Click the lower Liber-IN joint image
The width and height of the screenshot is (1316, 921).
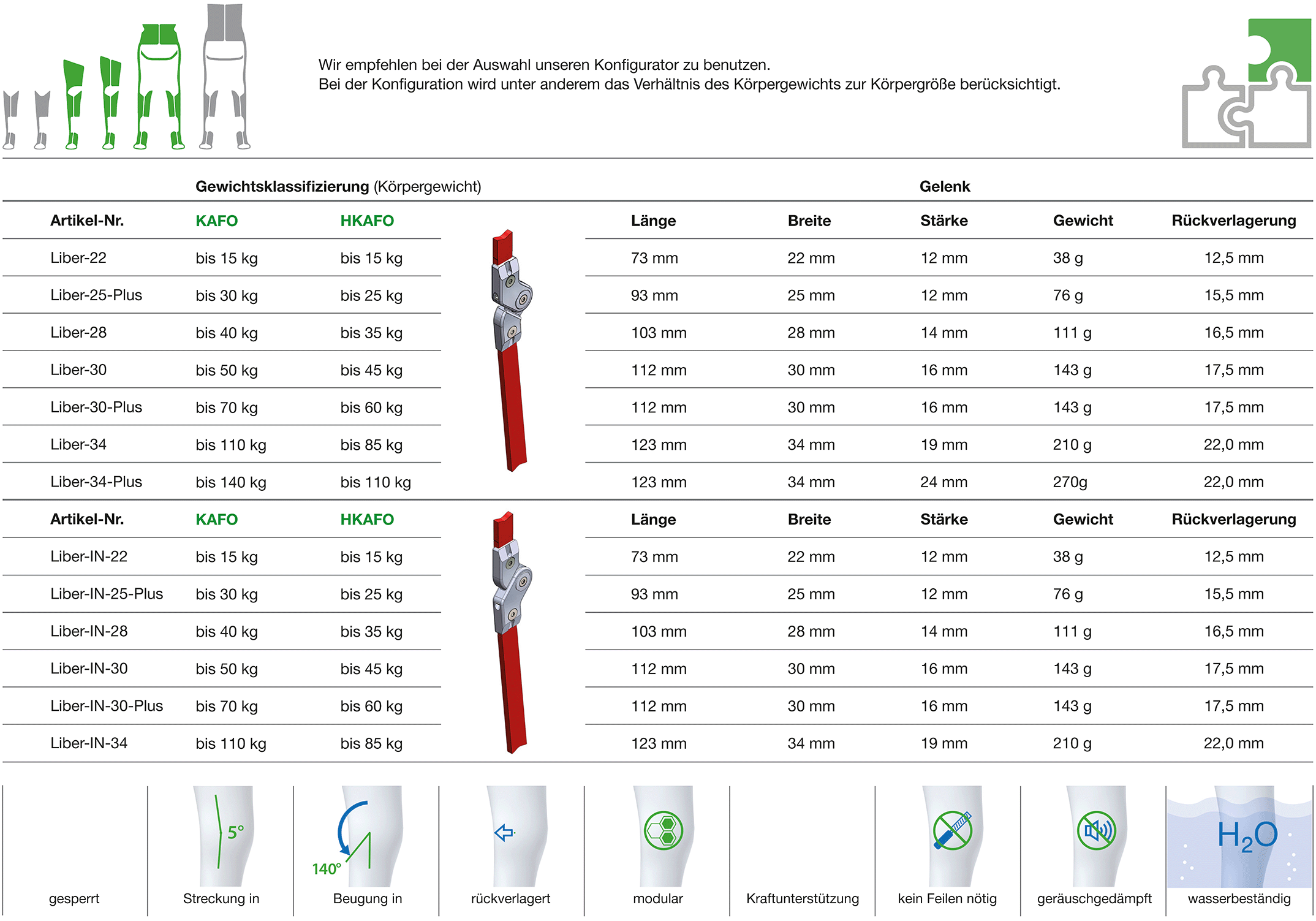tap(512, 632)
